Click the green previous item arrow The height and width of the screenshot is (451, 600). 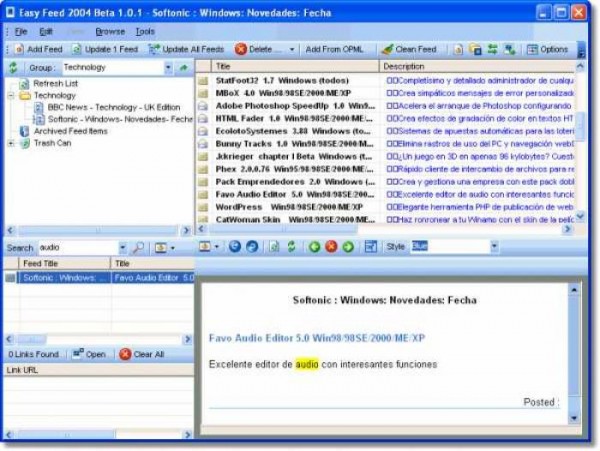(x=315, y=247)
